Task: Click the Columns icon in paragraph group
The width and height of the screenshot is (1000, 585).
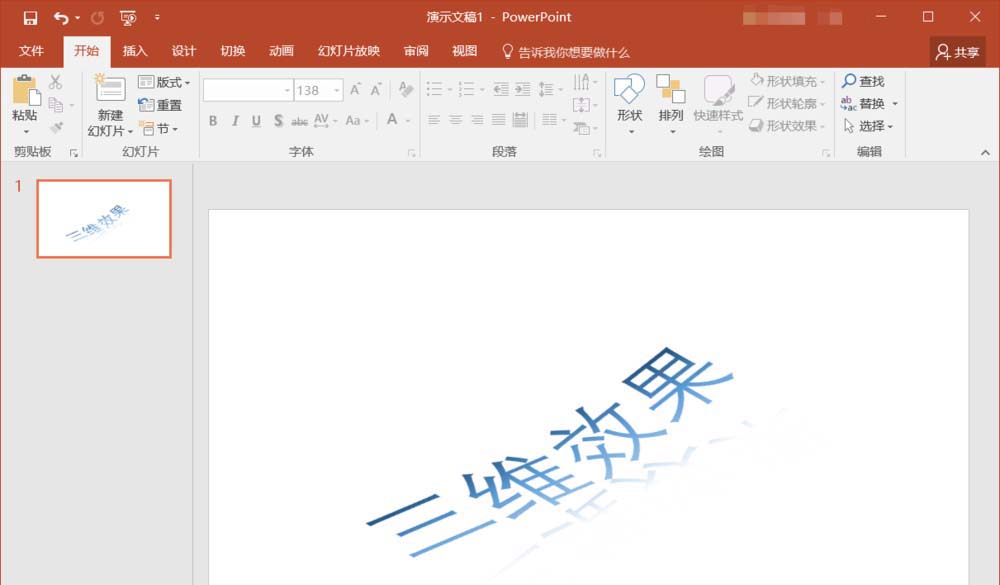Action: coord(550,120)
